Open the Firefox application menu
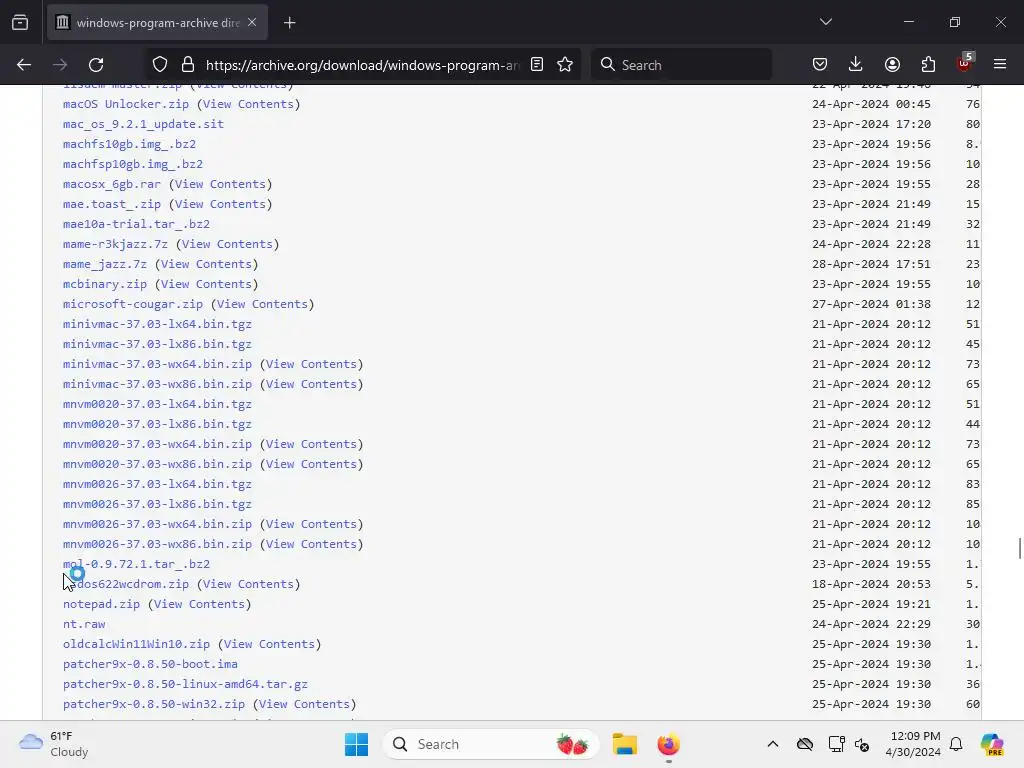The image size is (1024, 768). [x=1000, y=65]
